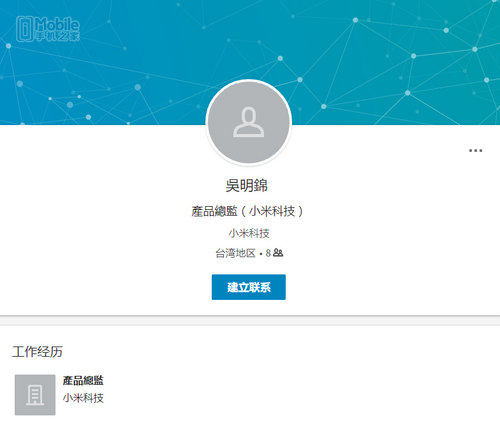
Task: Click the headline 產品總監（小米科技）
Action: [247, 211]
